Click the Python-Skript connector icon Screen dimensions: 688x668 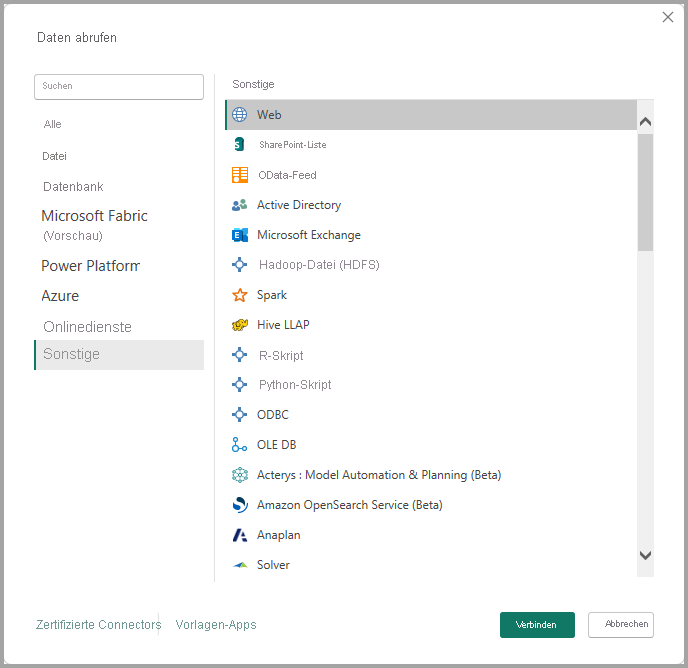click(240, 384)
